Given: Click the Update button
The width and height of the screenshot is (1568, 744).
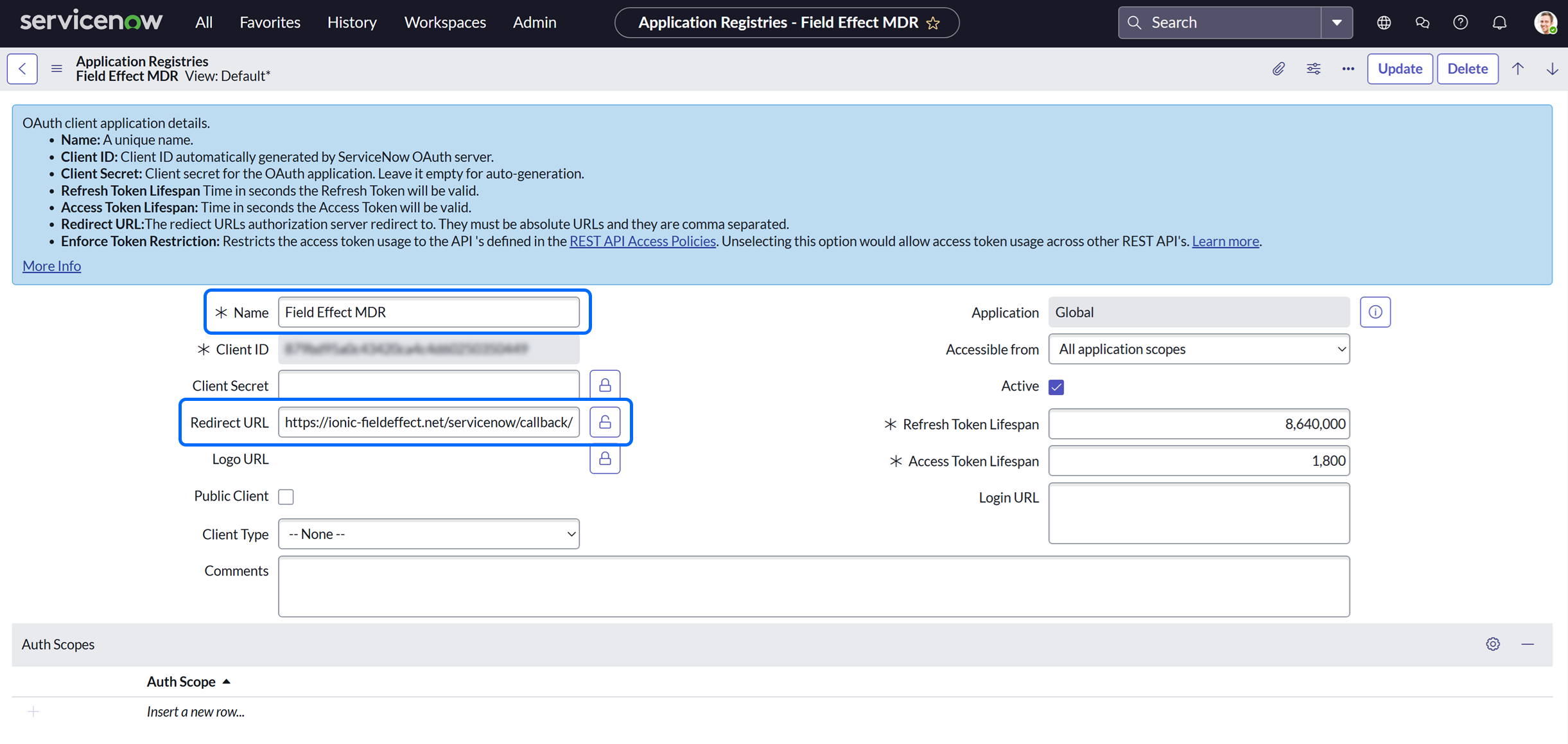Looking at the screenshot, I should click(x=1399, y=69).
